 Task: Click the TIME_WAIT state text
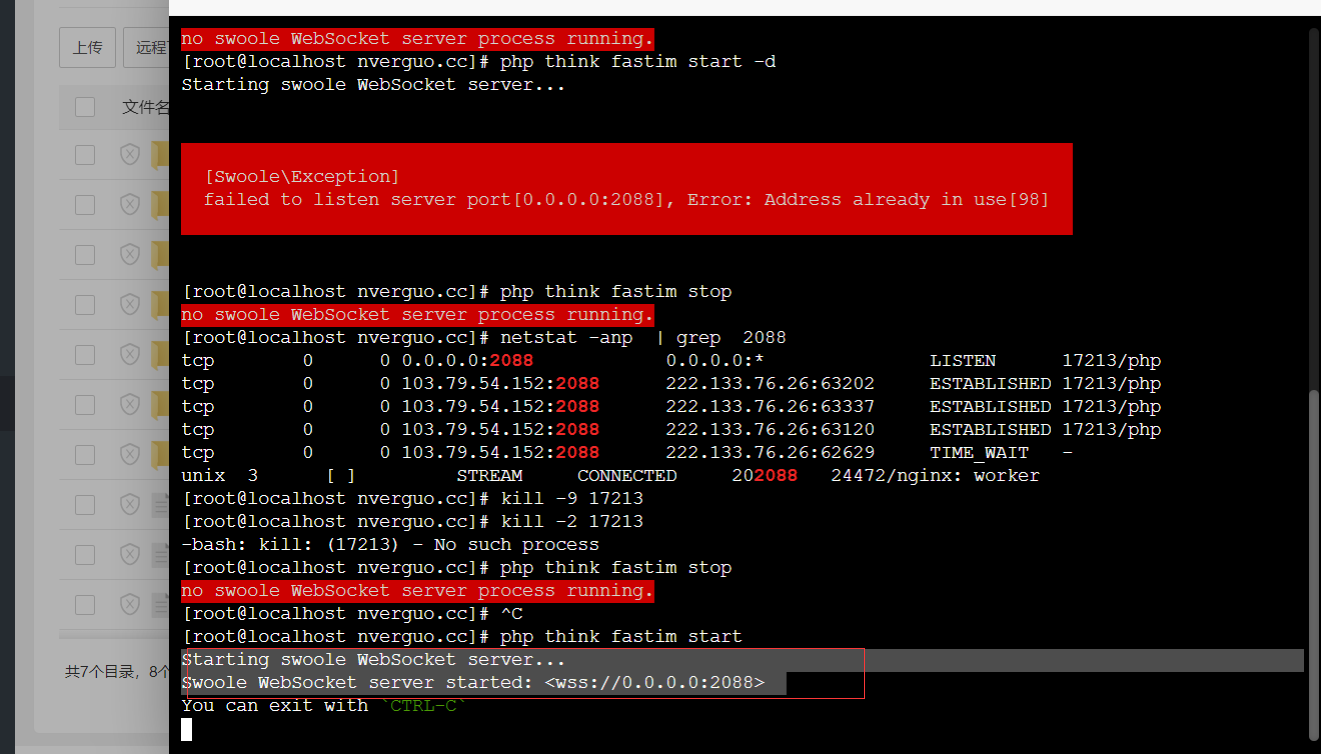(979, 453)
